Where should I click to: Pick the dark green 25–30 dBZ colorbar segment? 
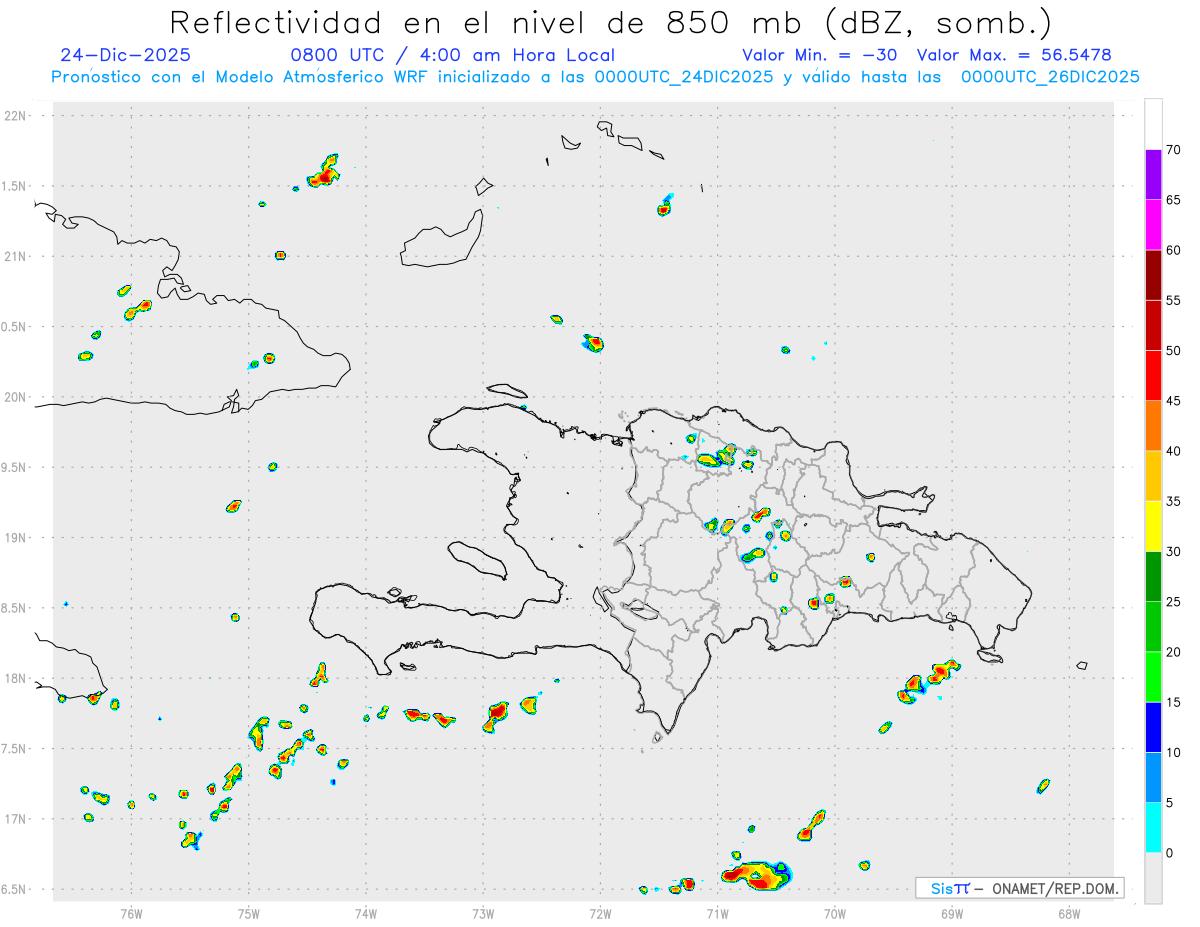point(1153,577)
